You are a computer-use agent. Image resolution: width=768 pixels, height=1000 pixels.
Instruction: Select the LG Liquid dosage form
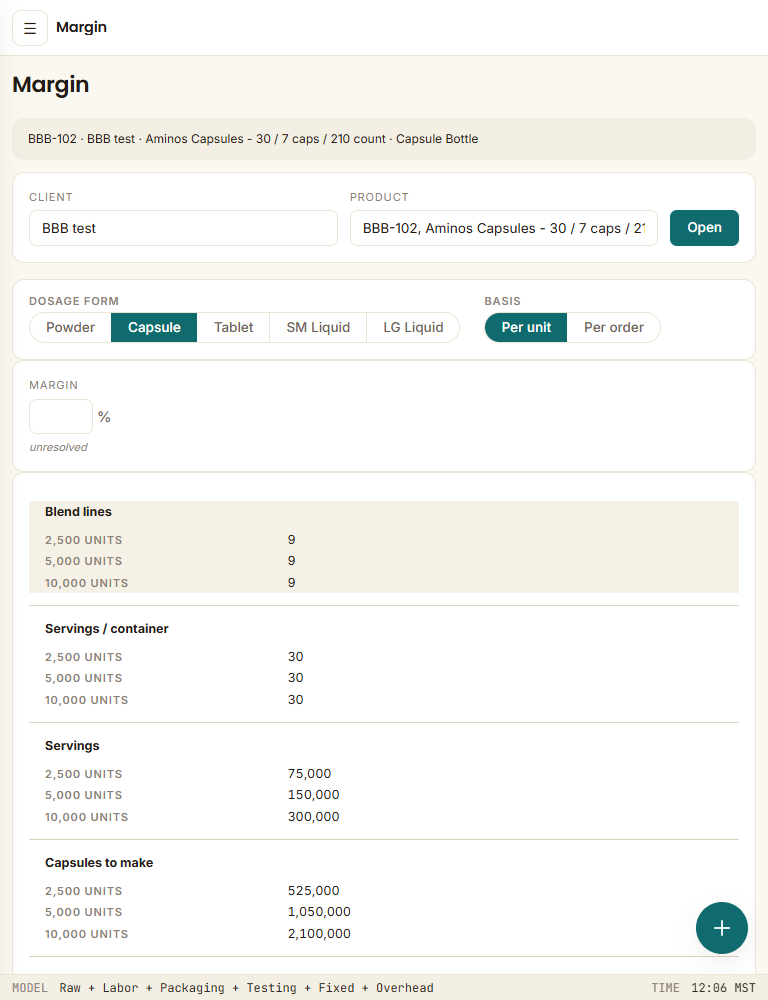coord(413,327)
